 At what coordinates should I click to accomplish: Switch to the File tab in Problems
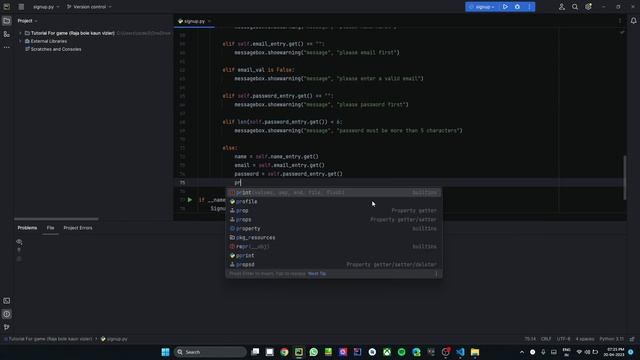(50, 228)
